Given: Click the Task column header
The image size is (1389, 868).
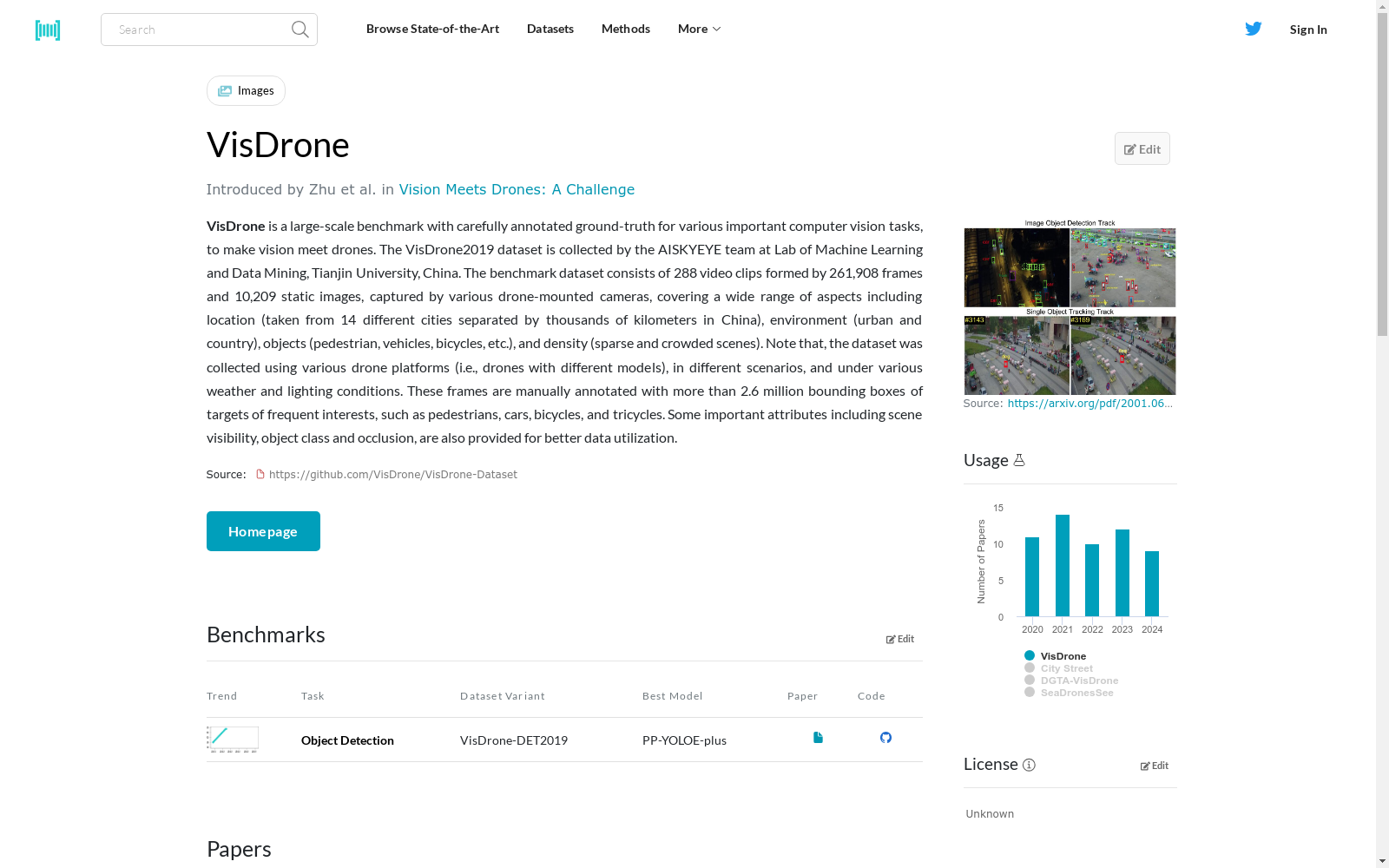Looking at the screenshot, I should pos(313,696).
